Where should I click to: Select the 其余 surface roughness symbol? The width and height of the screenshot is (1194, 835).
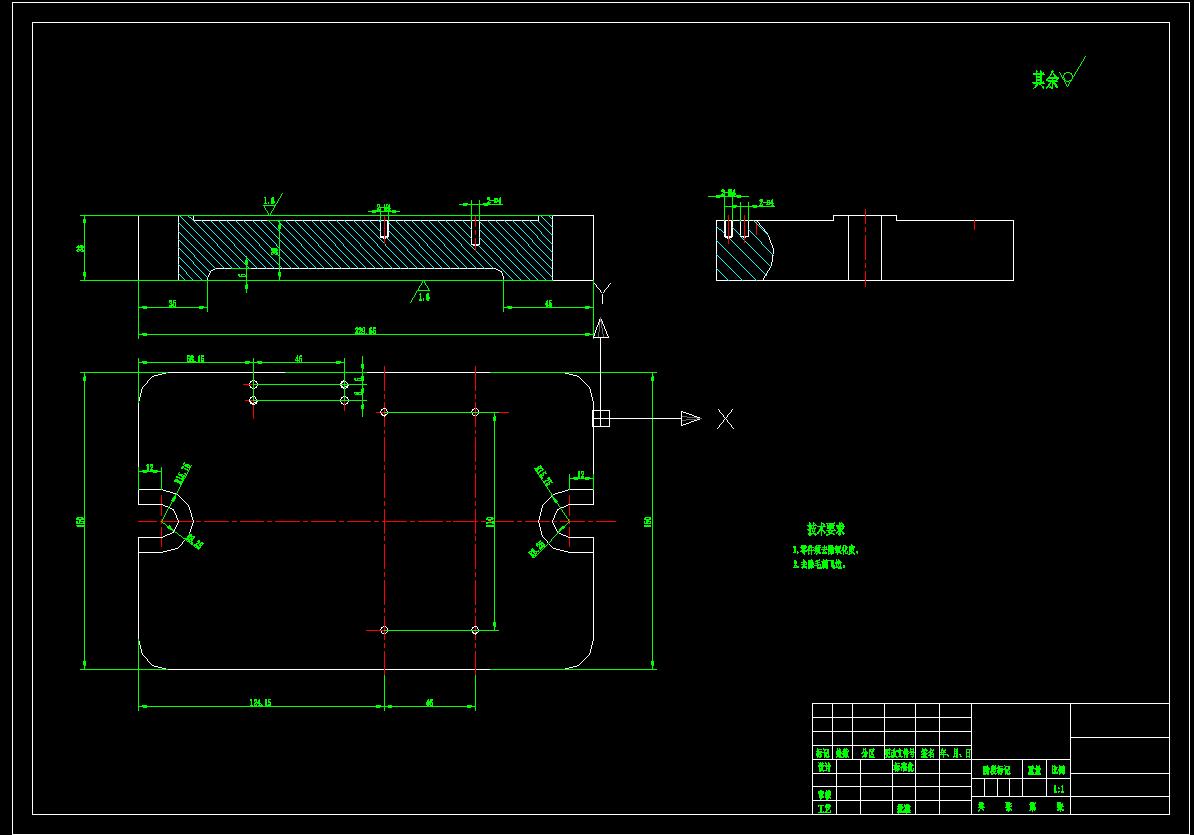click(1058, 74)
